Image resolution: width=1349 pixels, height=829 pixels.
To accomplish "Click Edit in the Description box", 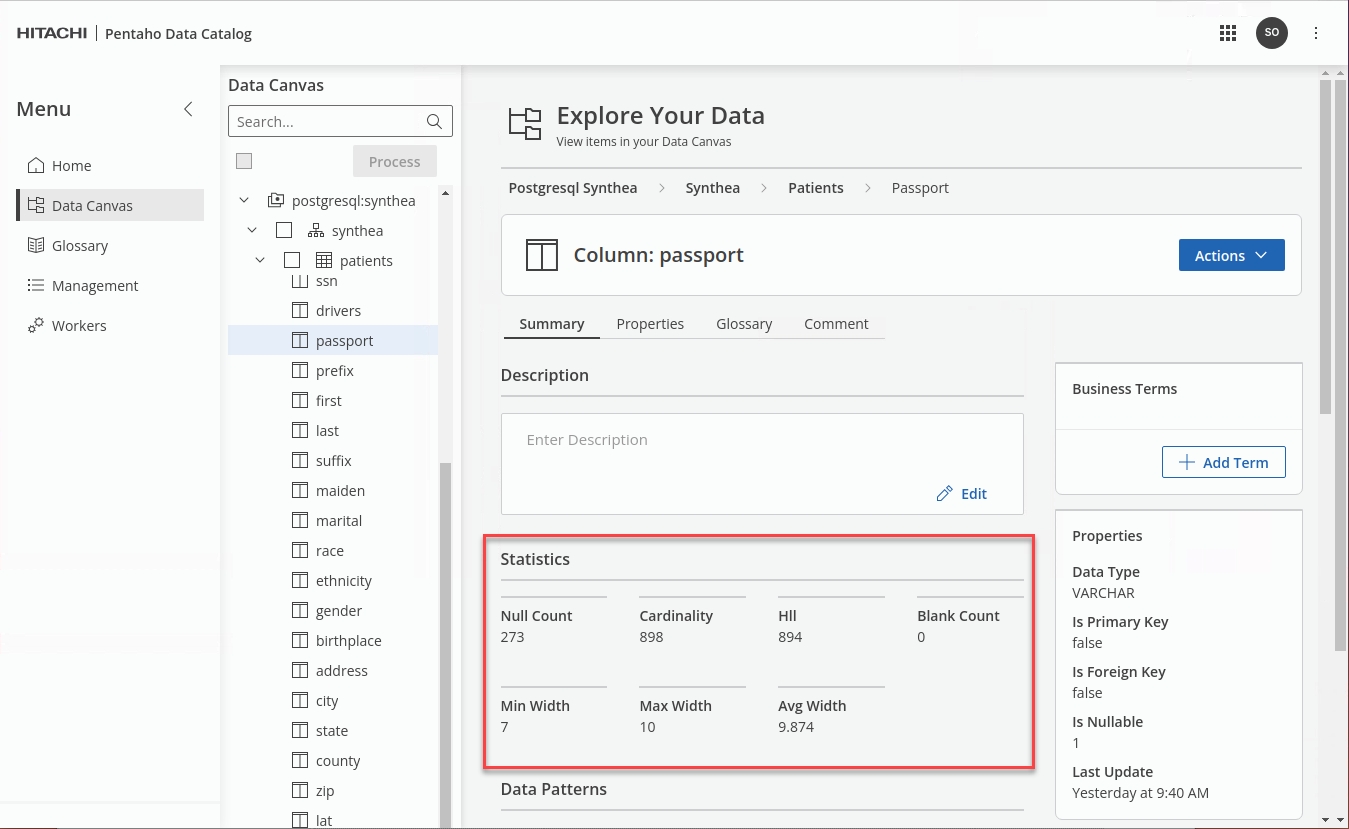I will (962, 494).
